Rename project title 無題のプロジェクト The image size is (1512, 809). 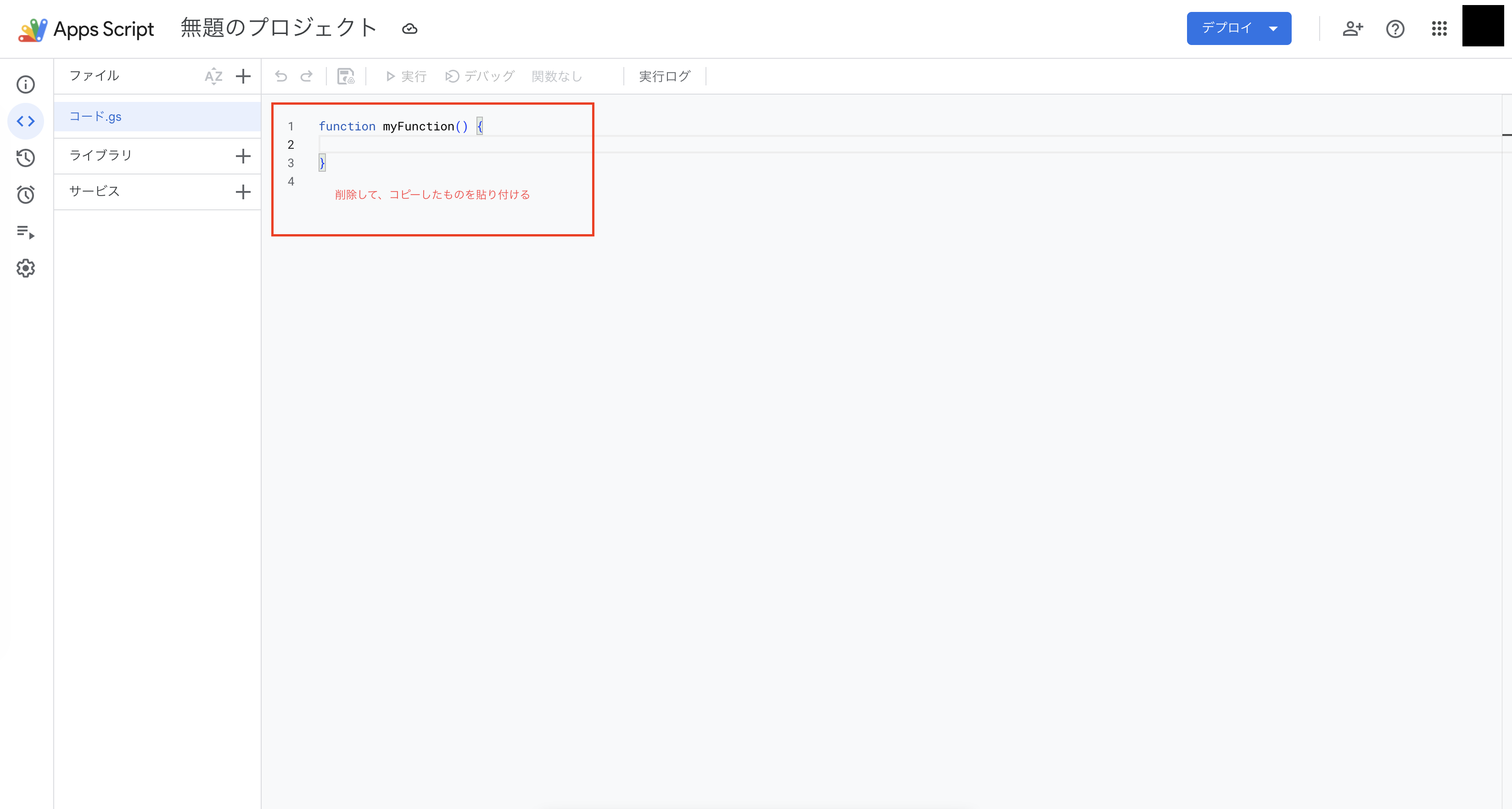click(278, 28)
